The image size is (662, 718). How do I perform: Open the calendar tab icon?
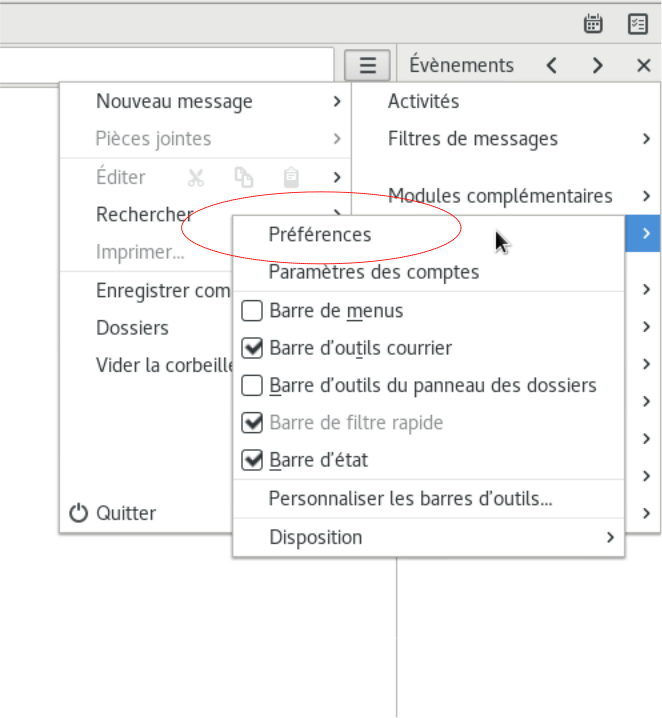[x=593, y=24]
